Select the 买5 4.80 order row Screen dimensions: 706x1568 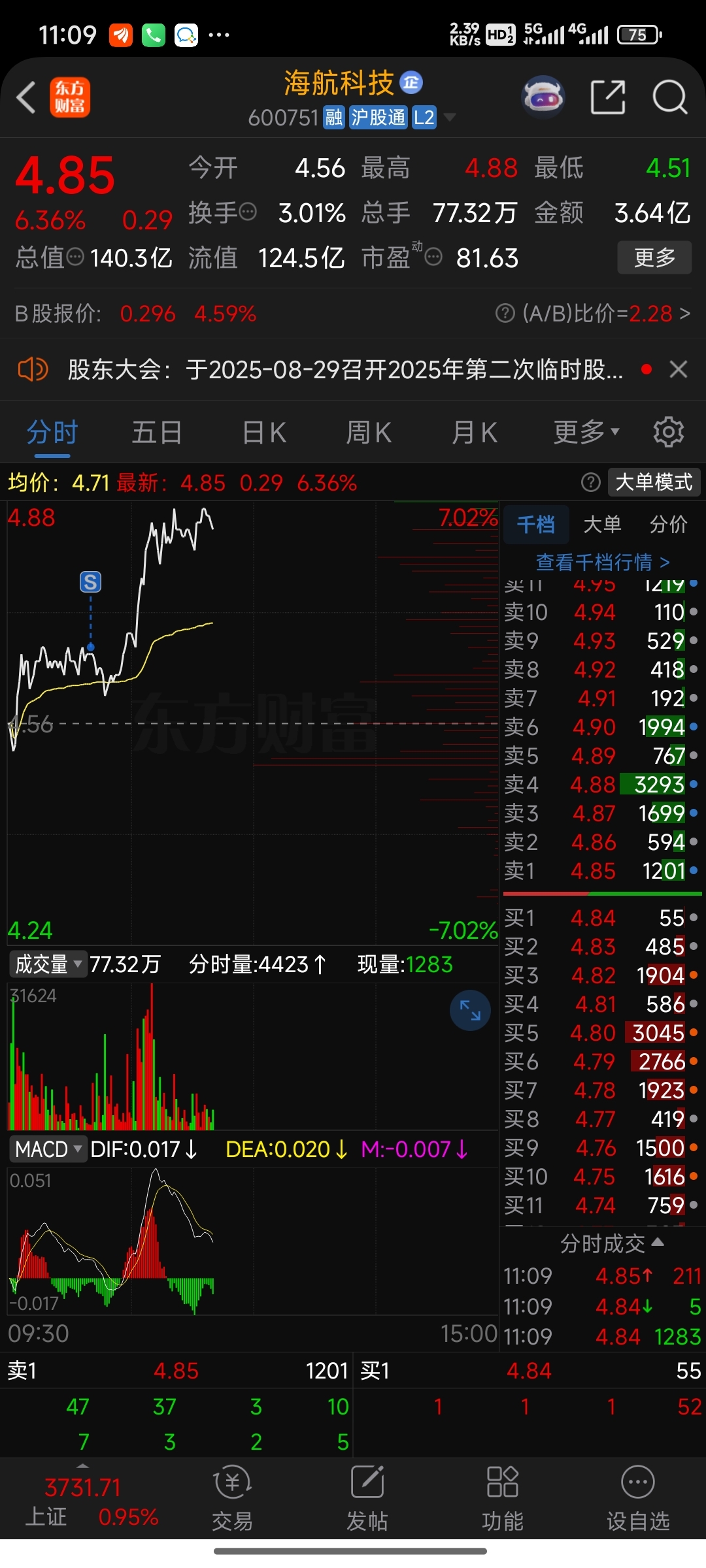point(601,1033)
